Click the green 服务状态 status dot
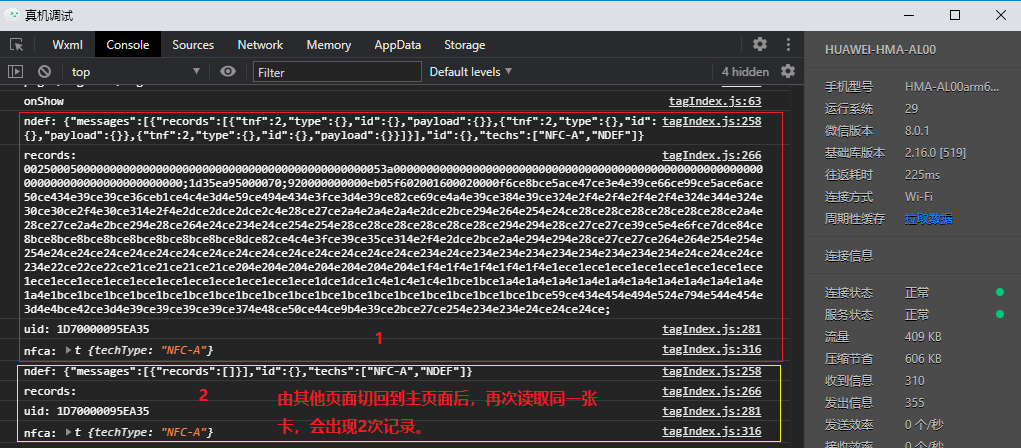 1000,315
